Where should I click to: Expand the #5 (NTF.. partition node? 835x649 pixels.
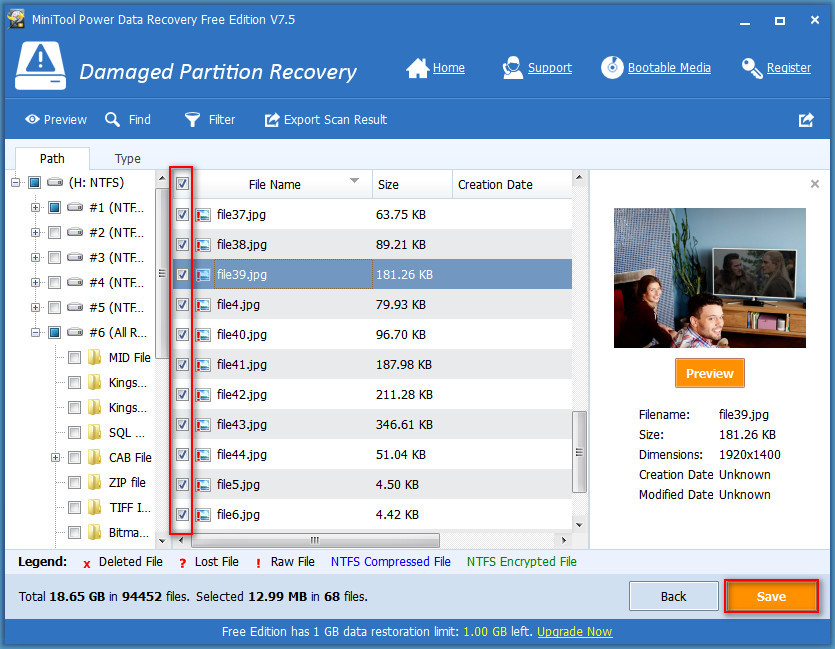point(35,307)
